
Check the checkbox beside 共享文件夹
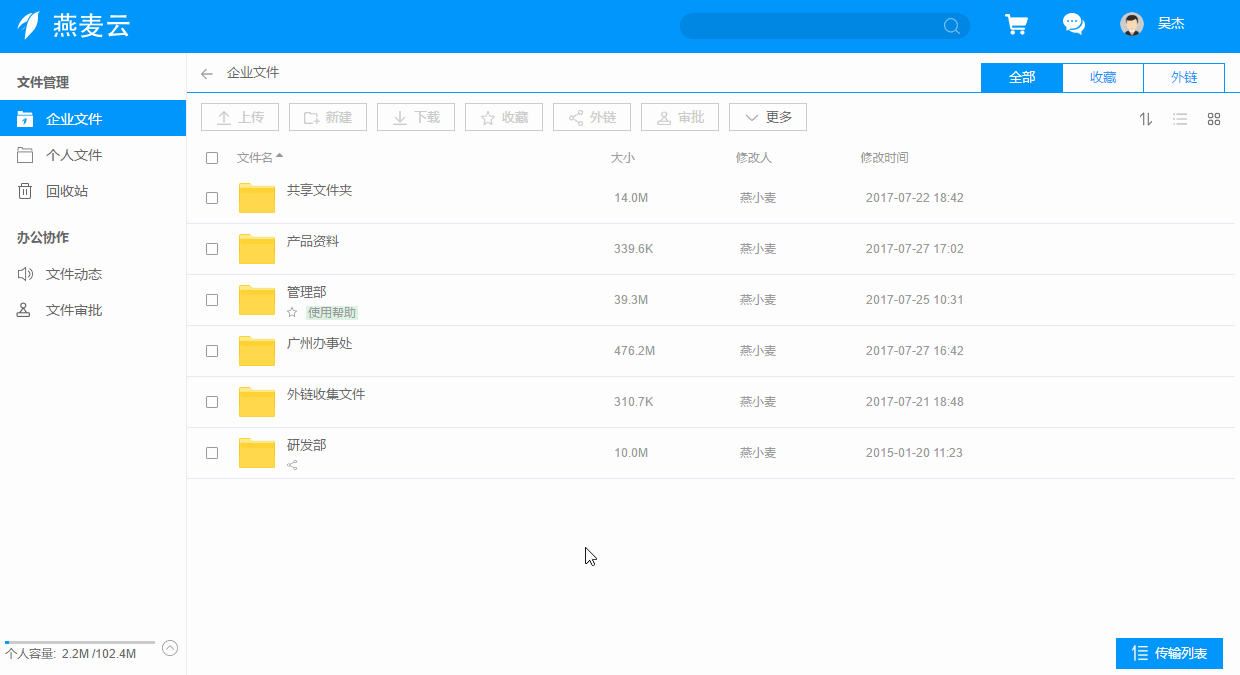[x=211, y=197]
